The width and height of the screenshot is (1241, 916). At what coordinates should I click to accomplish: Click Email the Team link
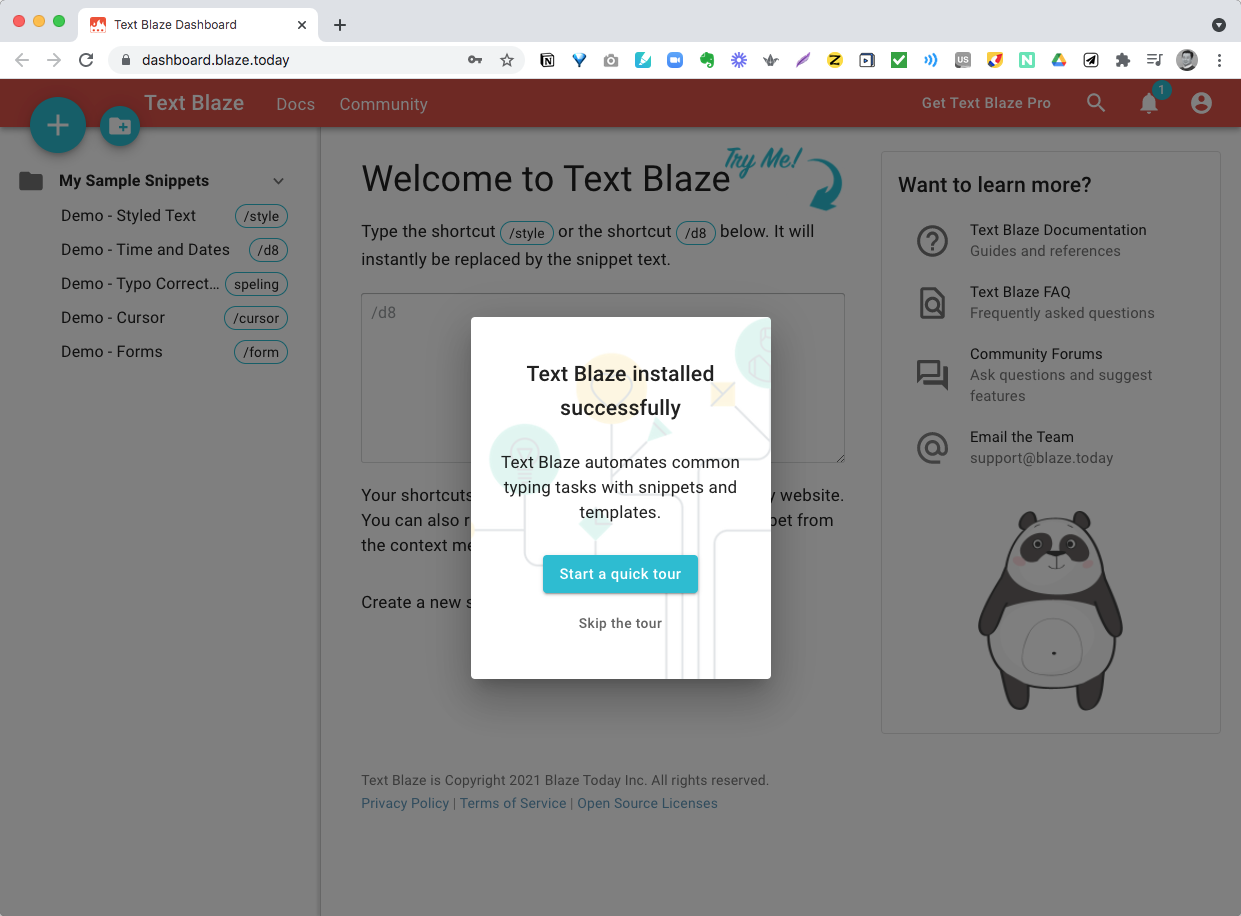tap(1022, 437)
